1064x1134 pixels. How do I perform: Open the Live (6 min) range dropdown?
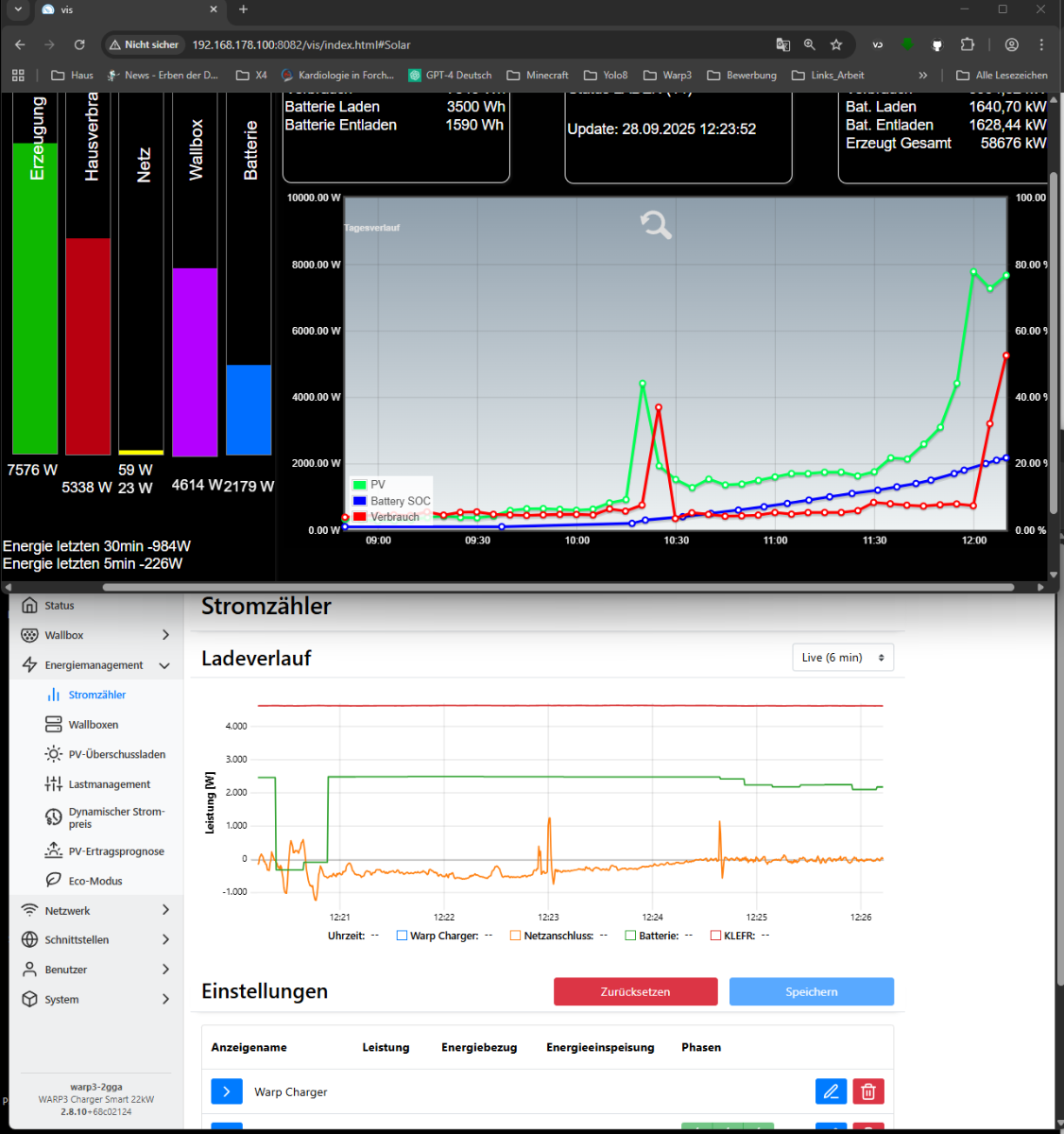[842, 658]
